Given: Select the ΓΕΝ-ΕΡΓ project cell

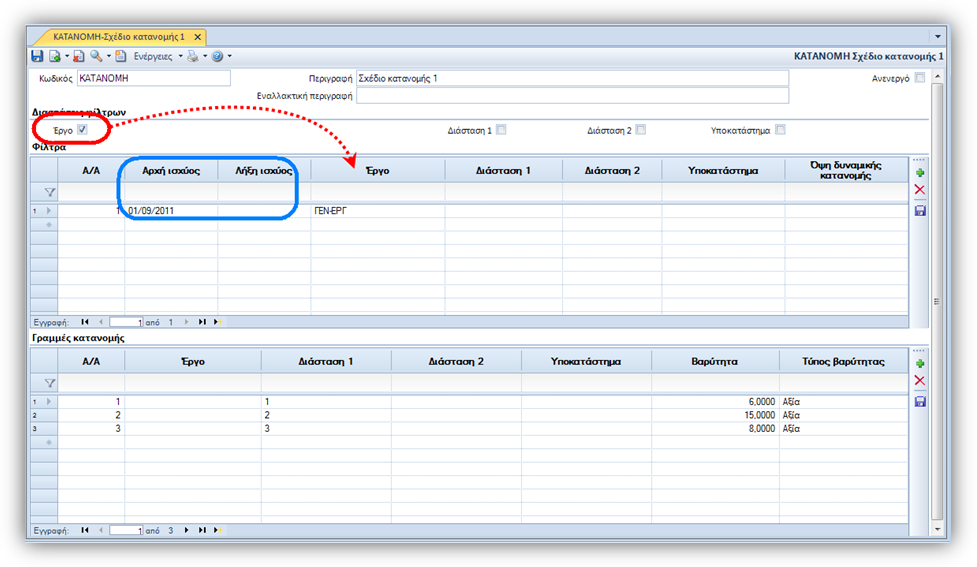Looking at the screenshot, I should 378,211.
